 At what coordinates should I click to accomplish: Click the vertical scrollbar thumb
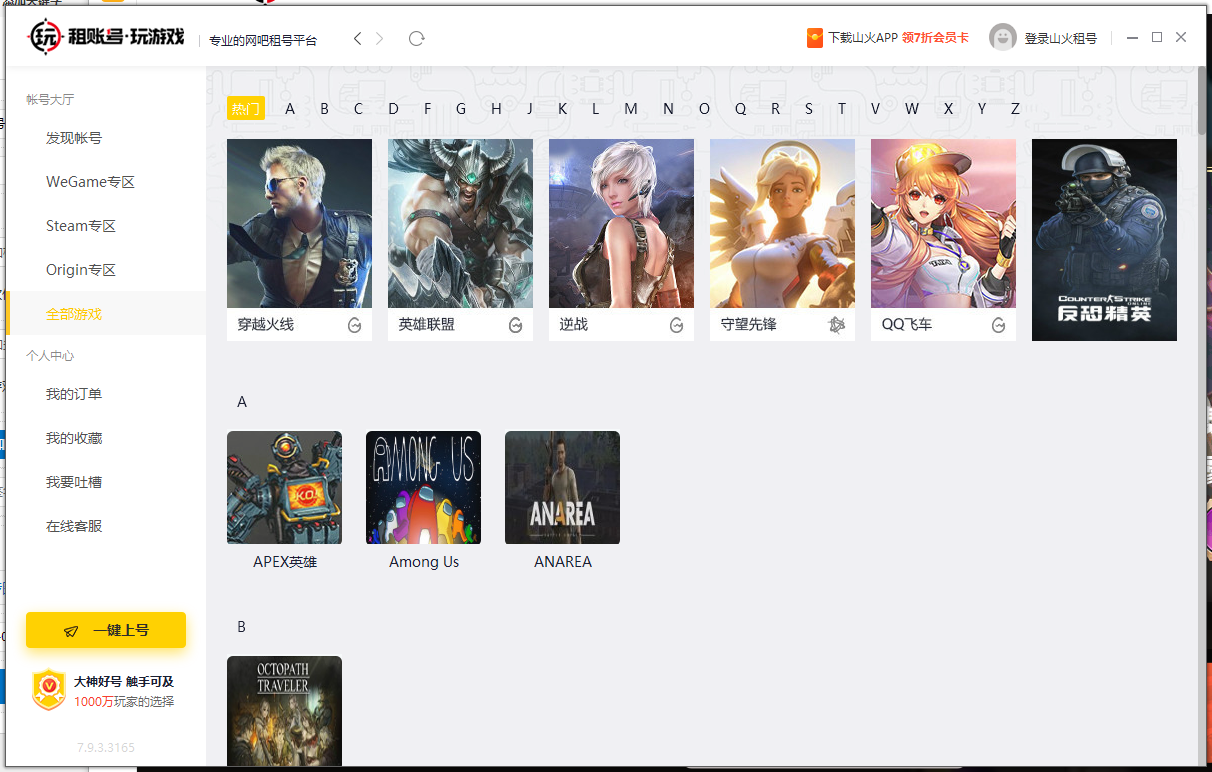[1201, 100]
